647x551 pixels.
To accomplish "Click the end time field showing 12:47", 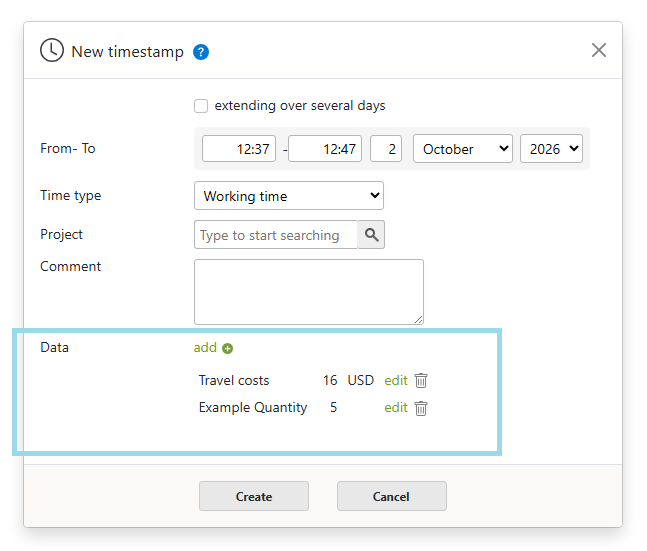I will pos(325,149).
